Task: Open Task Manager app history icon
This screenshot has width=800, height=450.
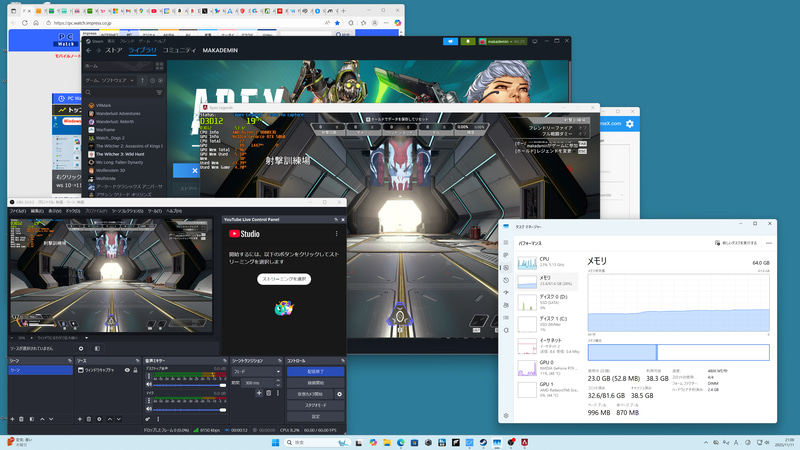Action: click(506, 280)
